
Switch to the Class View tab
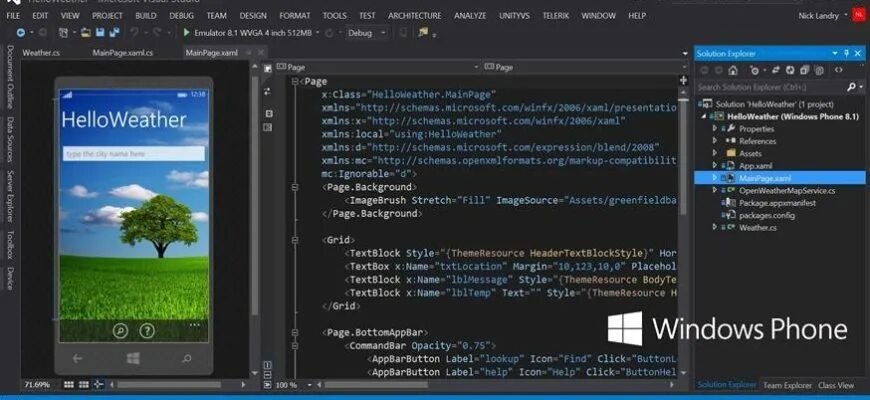[836, 385]
